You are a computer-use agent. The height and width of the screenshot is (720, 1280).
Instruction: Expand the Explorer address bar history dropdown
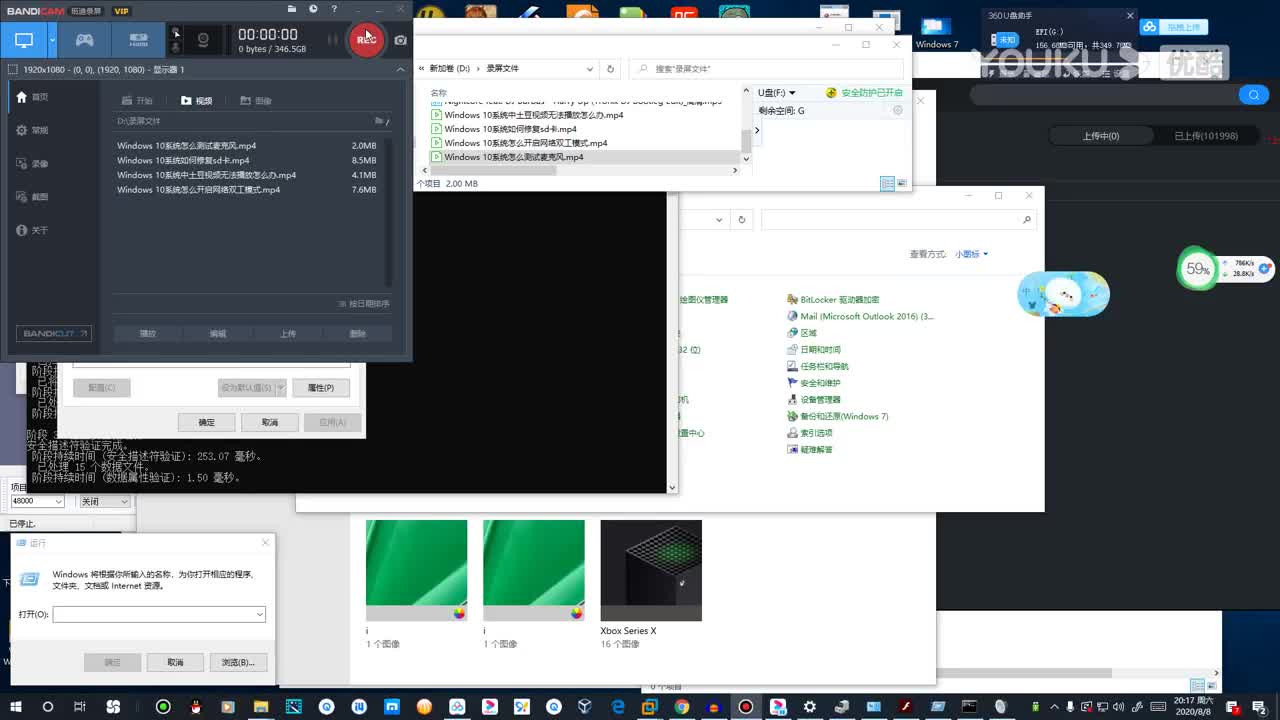[x=590, y=69]
